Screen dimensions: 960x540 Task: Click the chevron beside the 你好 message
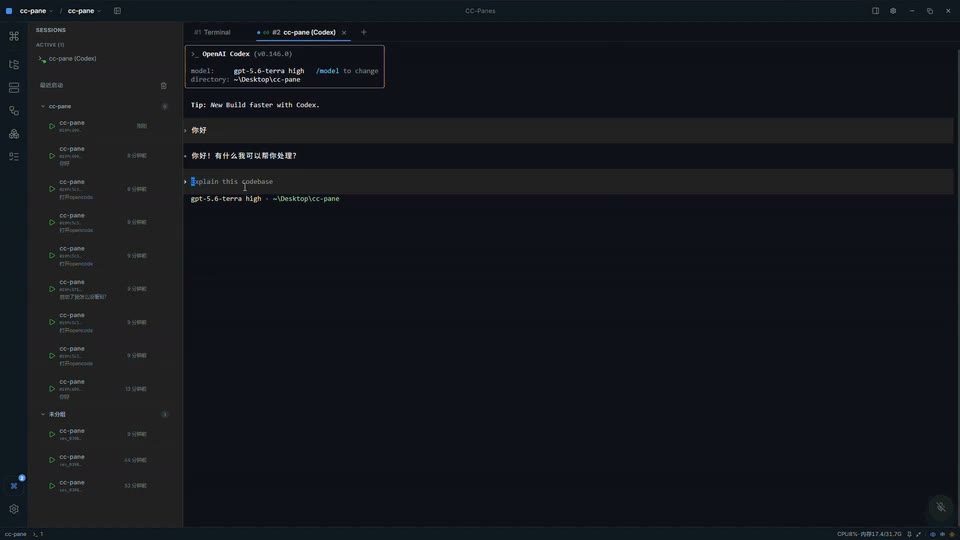(x=186, y=130)
